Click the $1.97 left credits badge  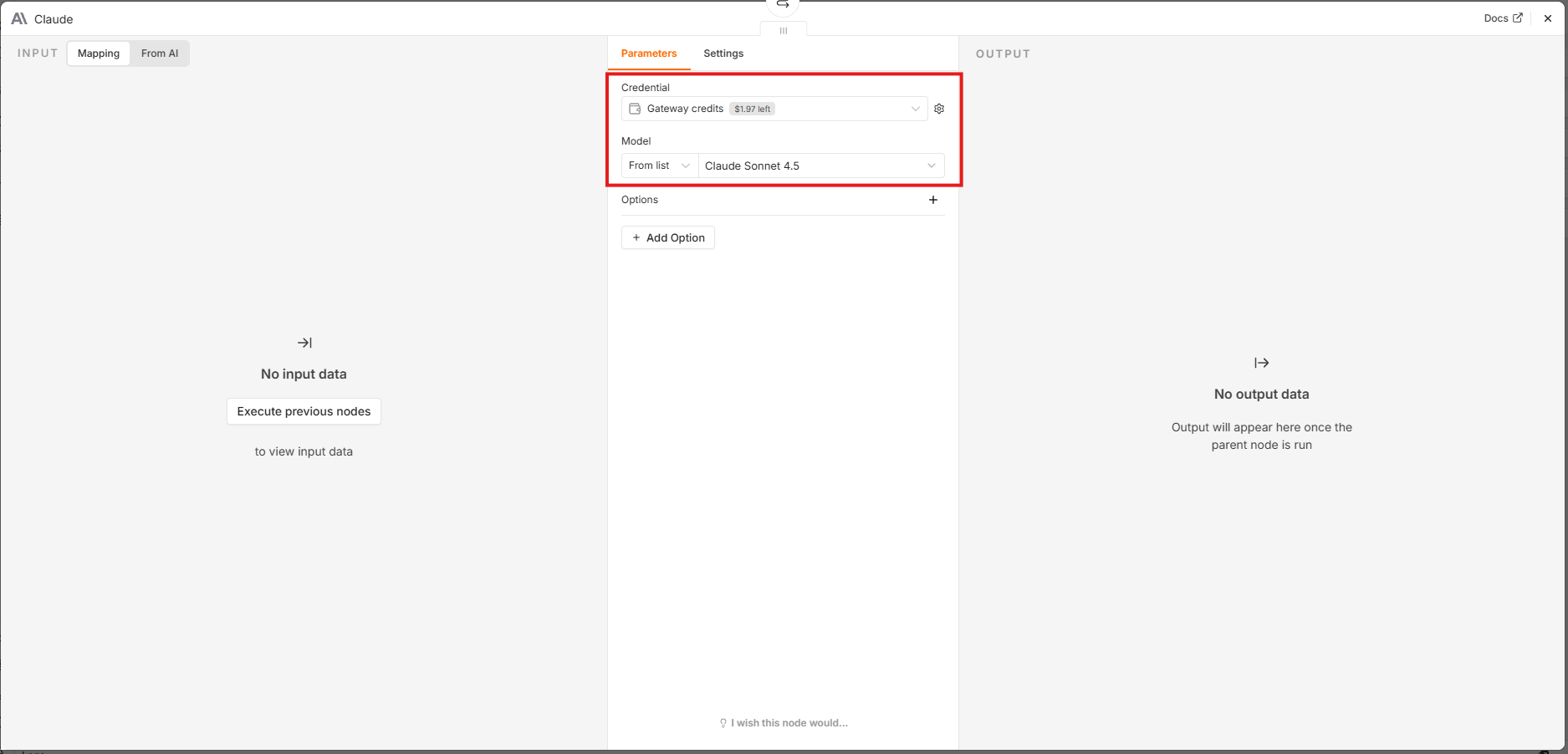tap(753, 109)
